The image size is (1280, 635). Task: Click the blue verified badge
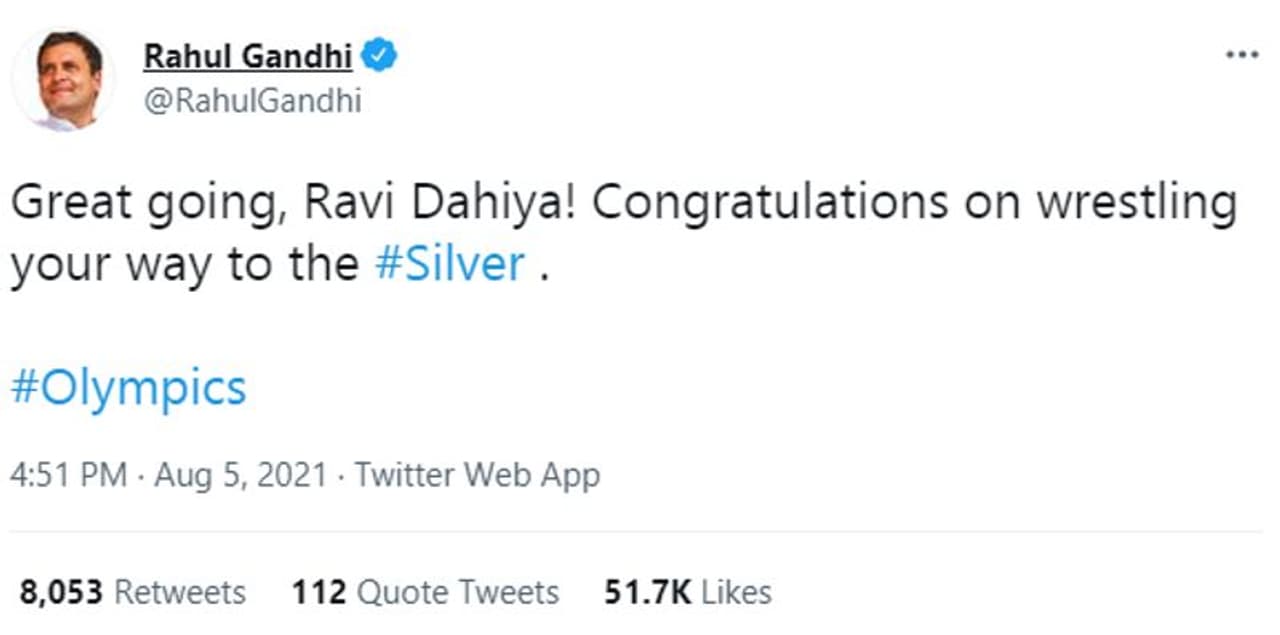pyautogui.click(x=380, y=57)
